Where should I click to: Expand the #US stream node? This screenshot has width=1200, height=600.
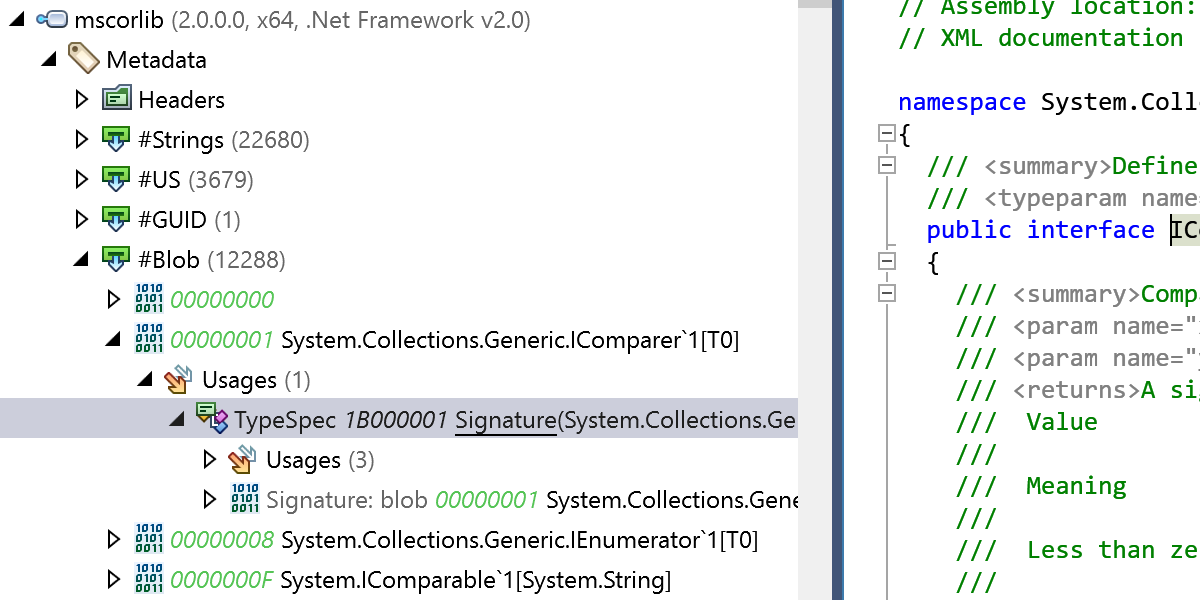pos(82,179)
